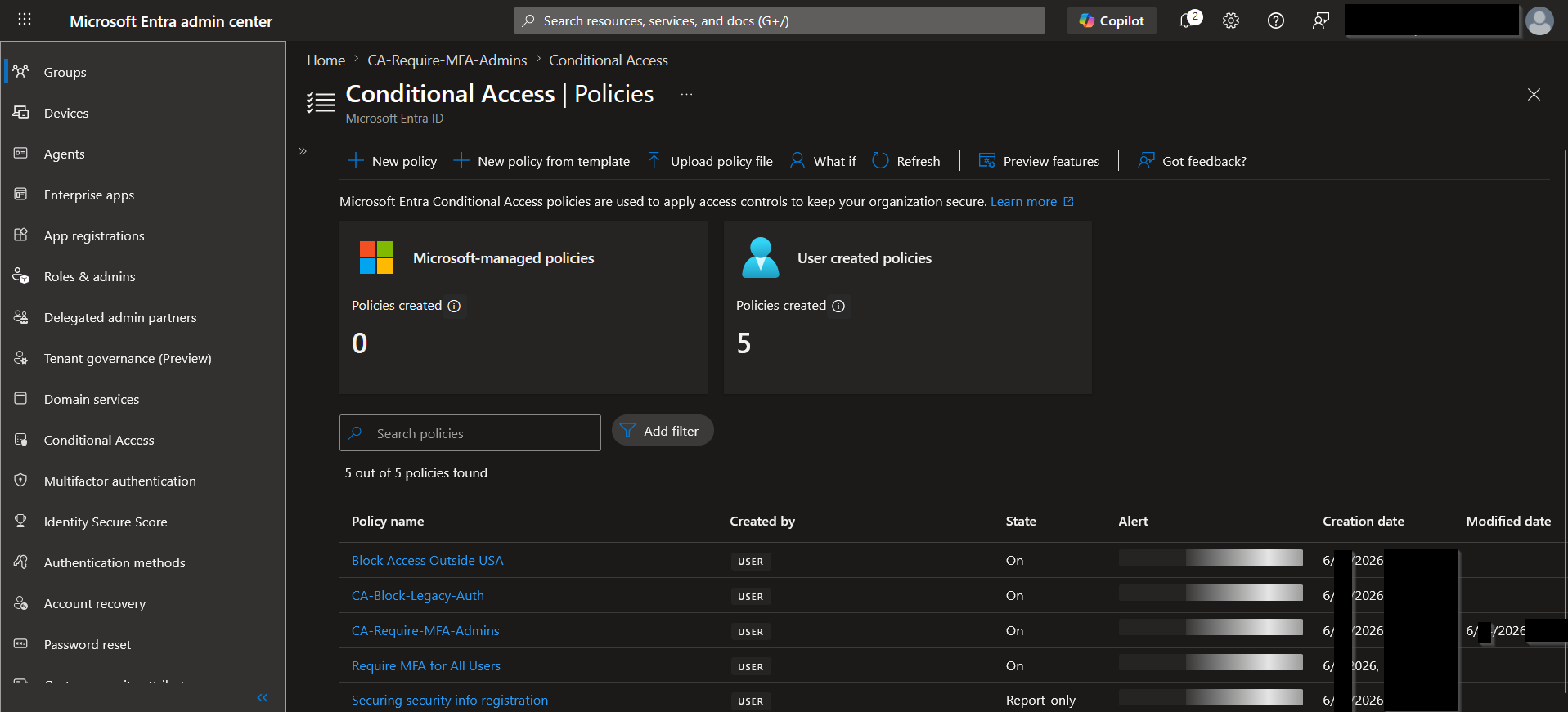Open Conditional Access breadcrumb
The height and width of the screenshot is (712, 1568).
point(609,60)
